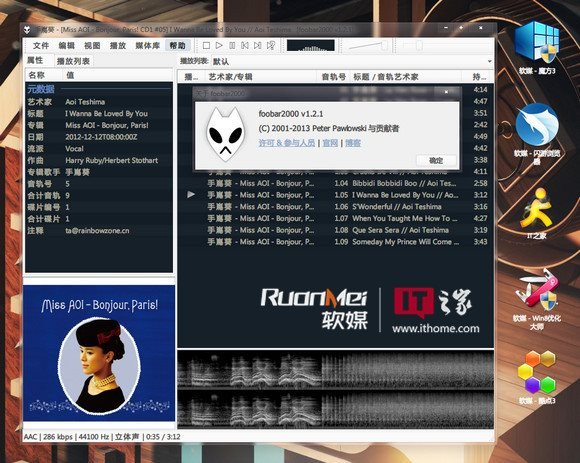Click the Play button in toolbar
The height and width of the screenshot is (463, 580).
[x=219, y=45]
